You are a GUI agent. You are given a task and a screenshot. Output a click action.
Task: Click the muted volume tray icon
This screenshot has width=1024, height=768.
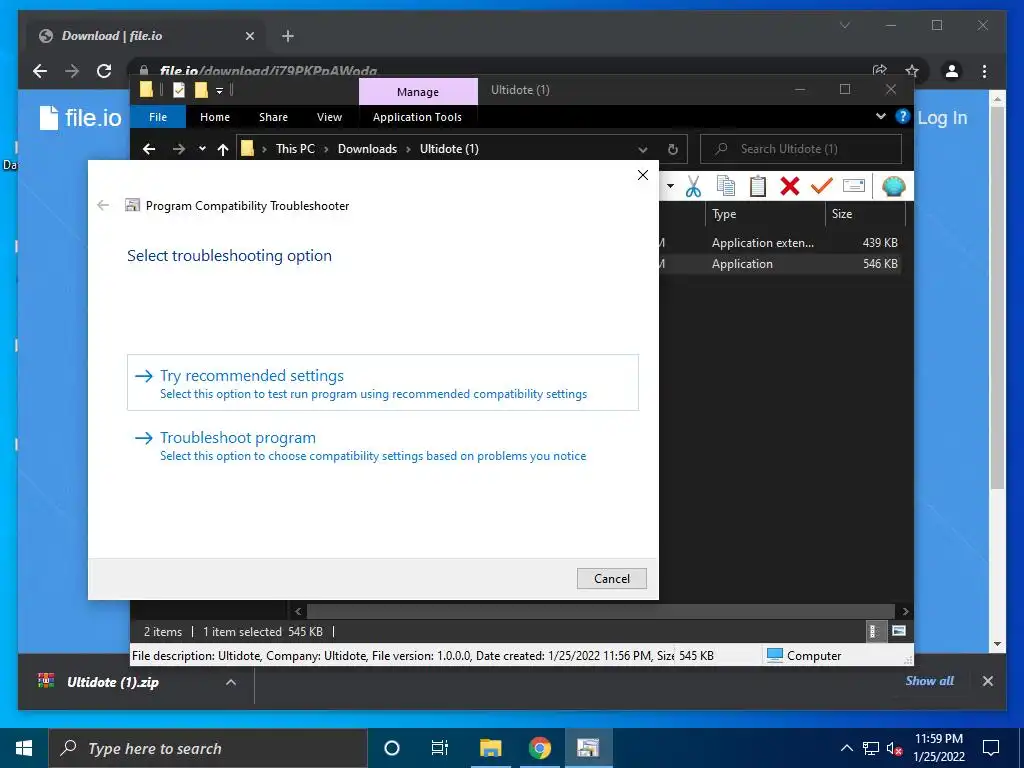coord(894,748)
